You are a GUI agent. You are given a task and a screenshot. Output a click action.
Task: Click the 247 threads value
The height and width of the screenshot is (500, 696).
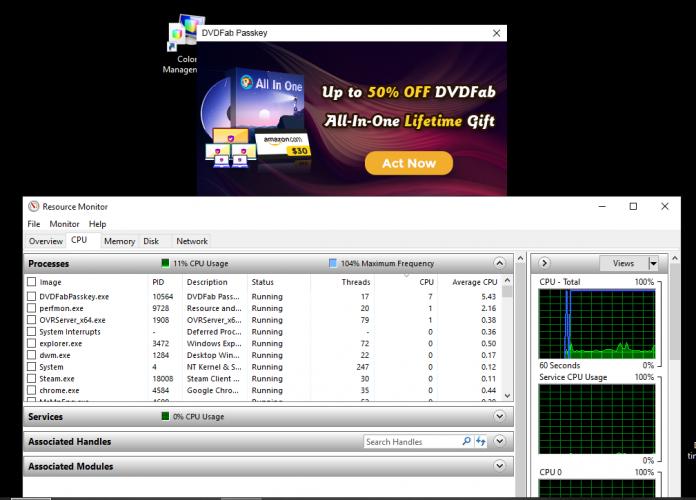(362, 367)
